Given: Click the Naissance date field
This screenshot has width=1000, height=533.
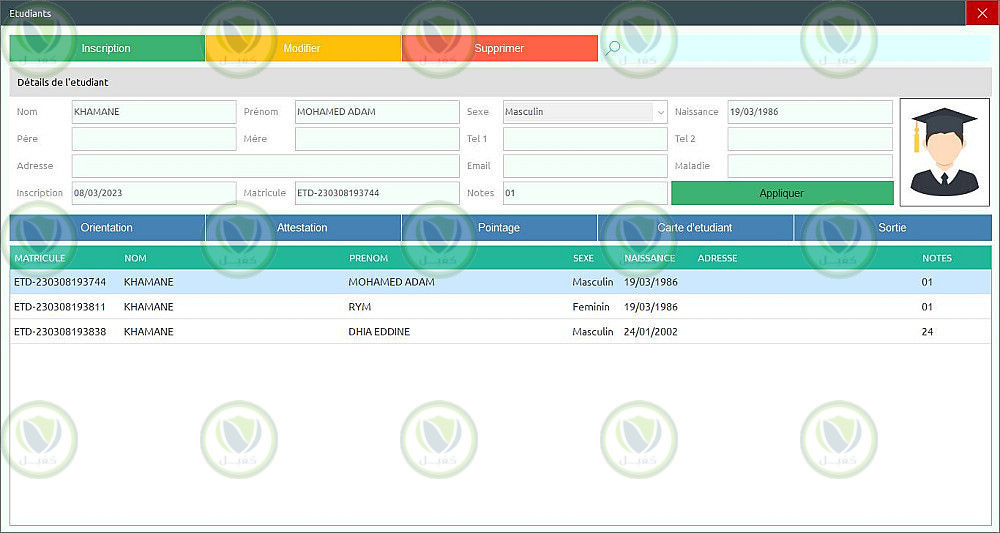Looking at the screenshot, I should [810, 112].
